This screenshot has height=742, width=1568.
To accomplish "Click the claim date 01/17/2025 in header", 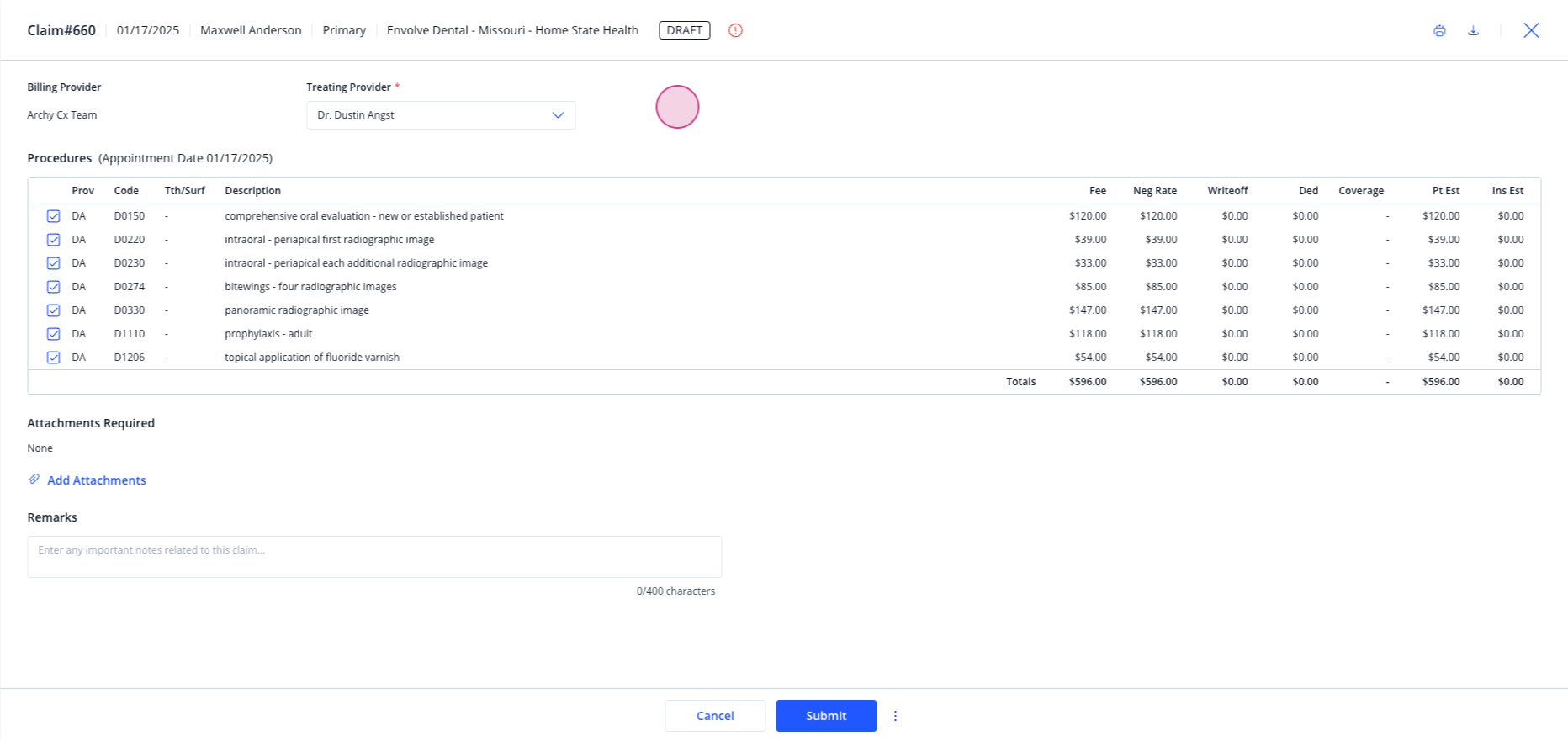I will tap(148, 30).
